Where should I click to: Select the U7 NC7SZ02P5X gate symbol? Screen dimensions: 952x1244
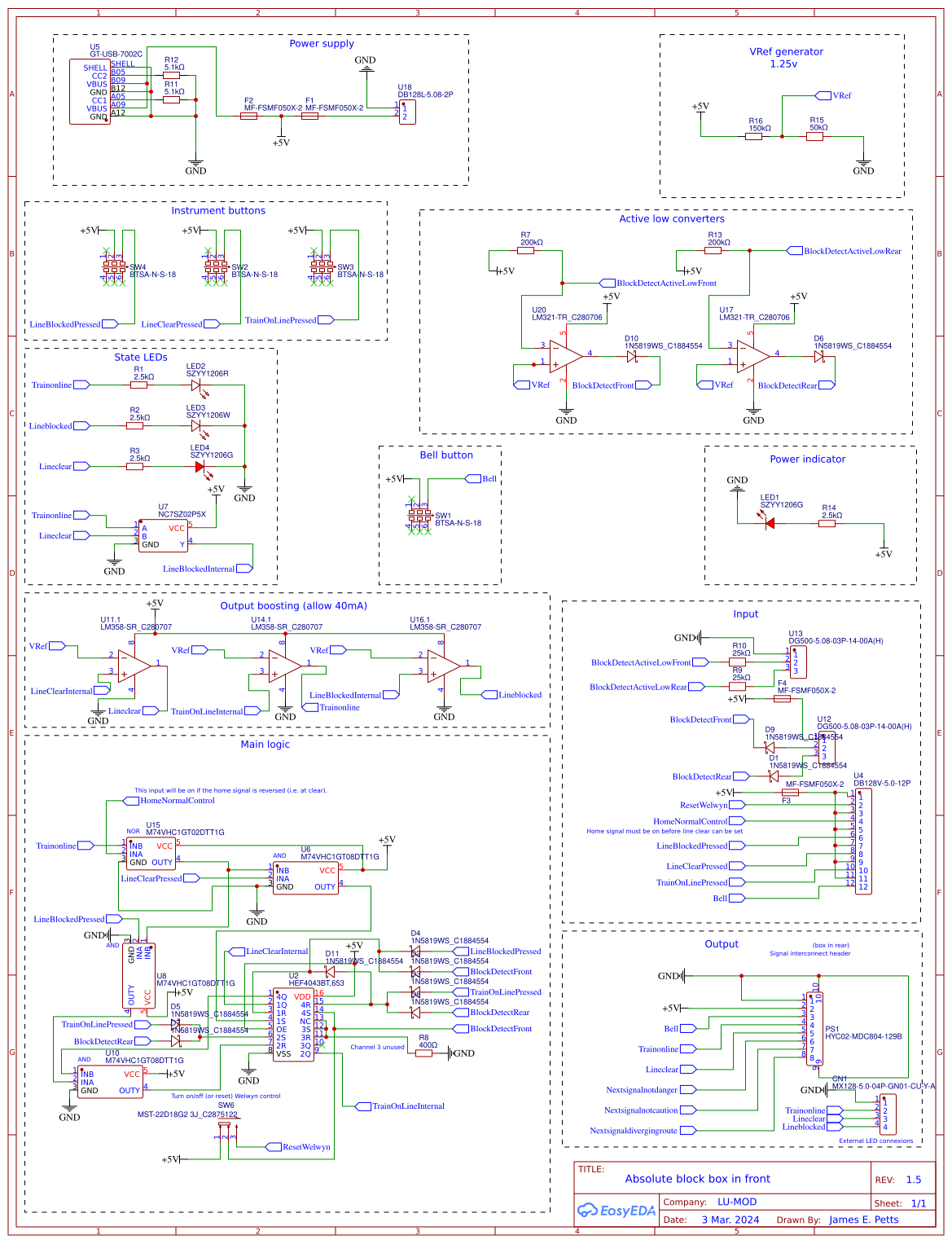(164, 535)
